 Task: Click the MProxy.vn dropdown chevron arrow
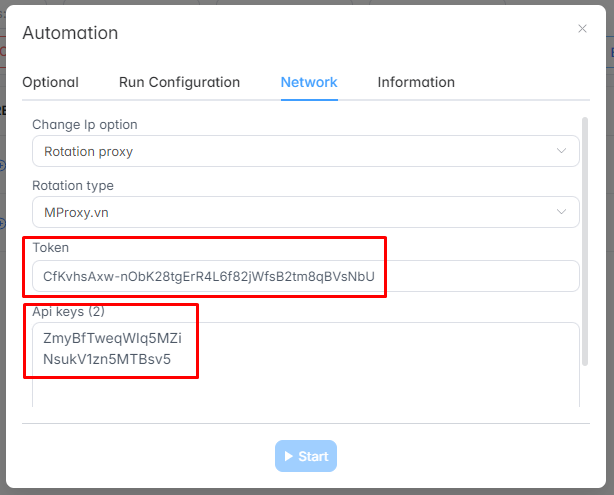tap(562, 212)
